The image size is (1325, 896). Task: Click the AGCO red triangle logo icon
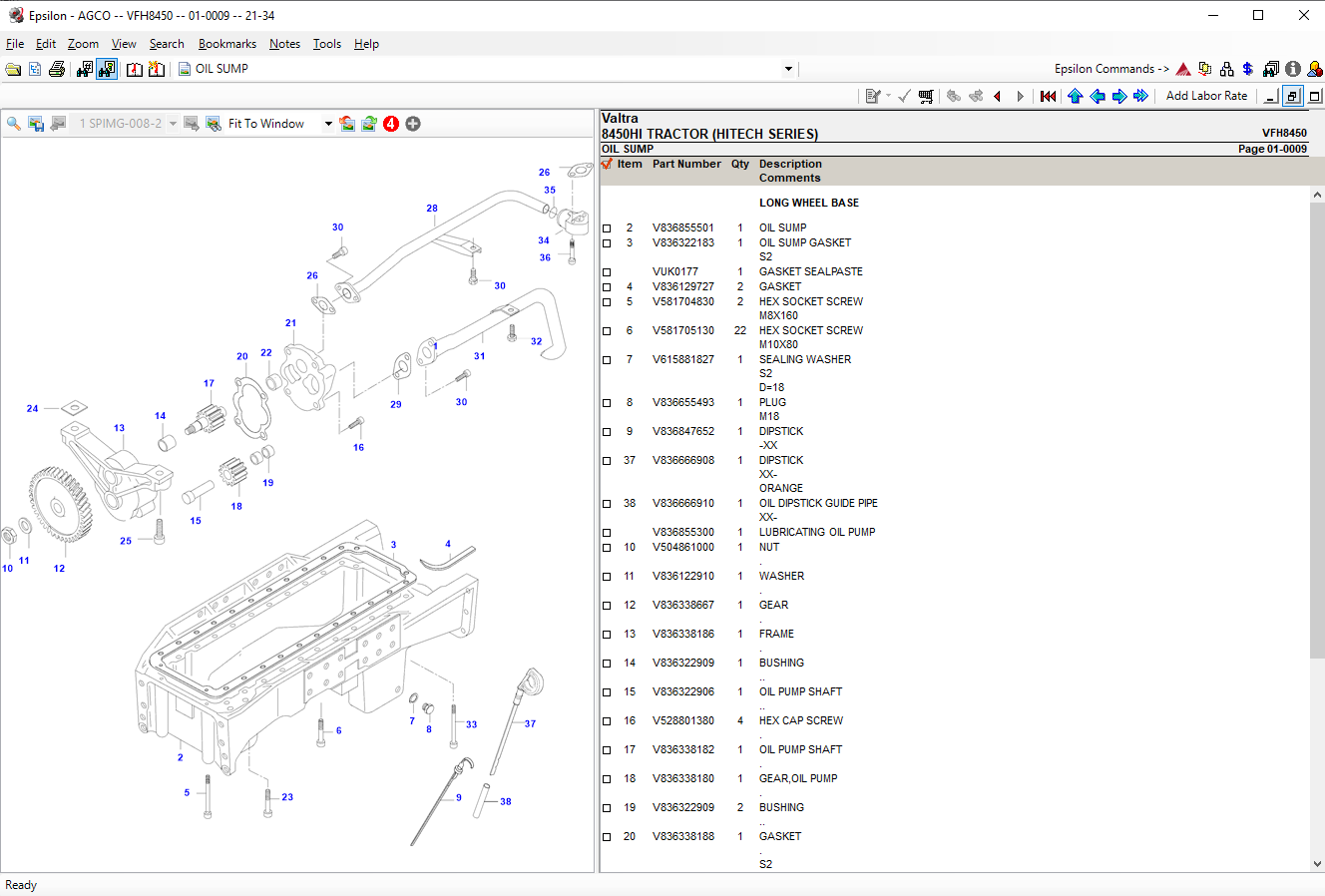pyautogui.click(x=1183, y=69)
